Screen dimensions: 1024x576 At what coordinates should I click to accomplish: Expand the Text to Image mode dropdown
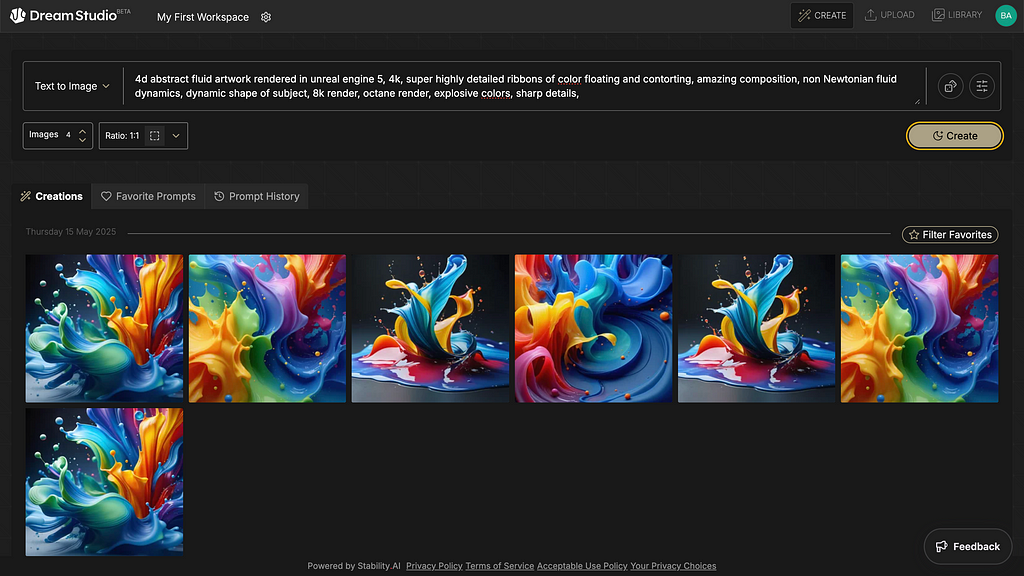pyautogui.click(x=72, y=86)
